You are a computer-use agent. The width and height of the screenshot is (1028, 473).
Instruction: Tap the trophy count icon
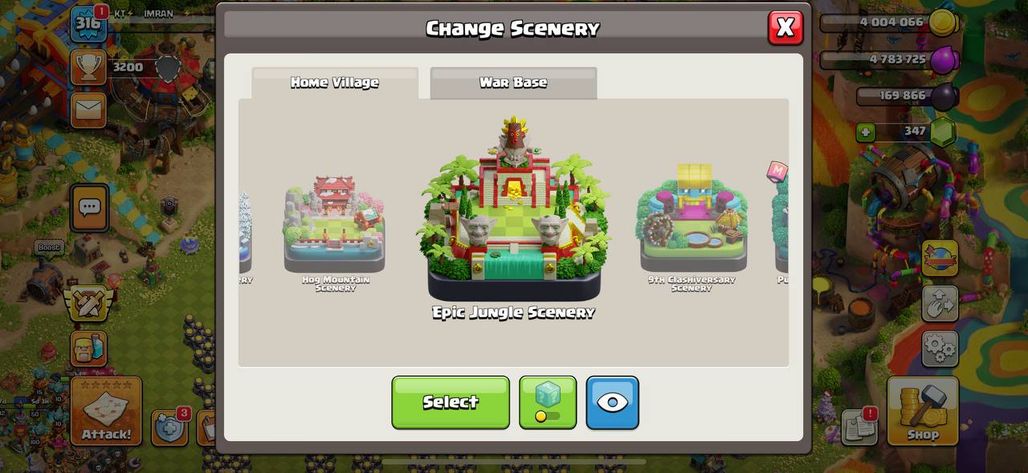[89, 67]
